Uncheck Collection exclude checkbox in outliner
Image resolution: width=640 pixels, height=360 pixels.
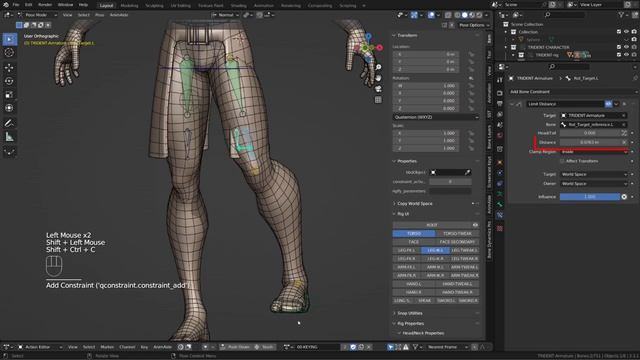click(x=619, y=32)
